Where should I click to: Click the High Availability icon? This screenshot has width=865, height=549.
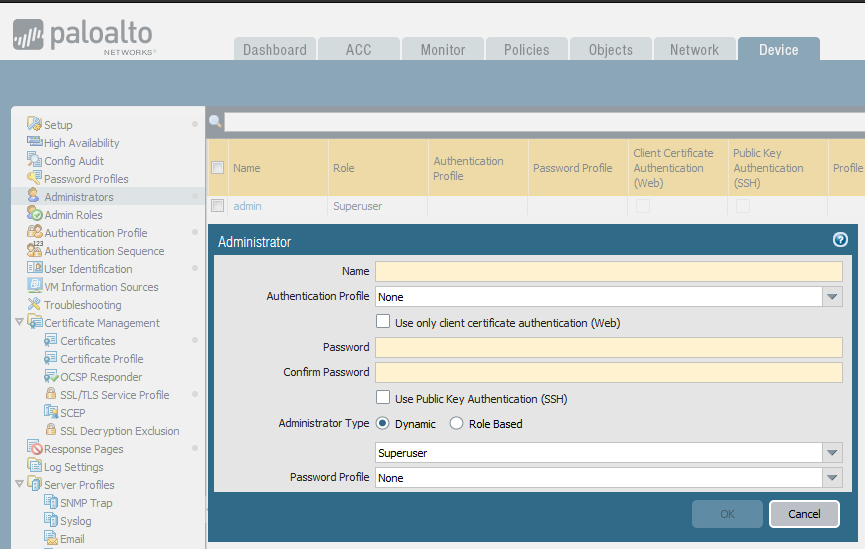coord(35,142)
